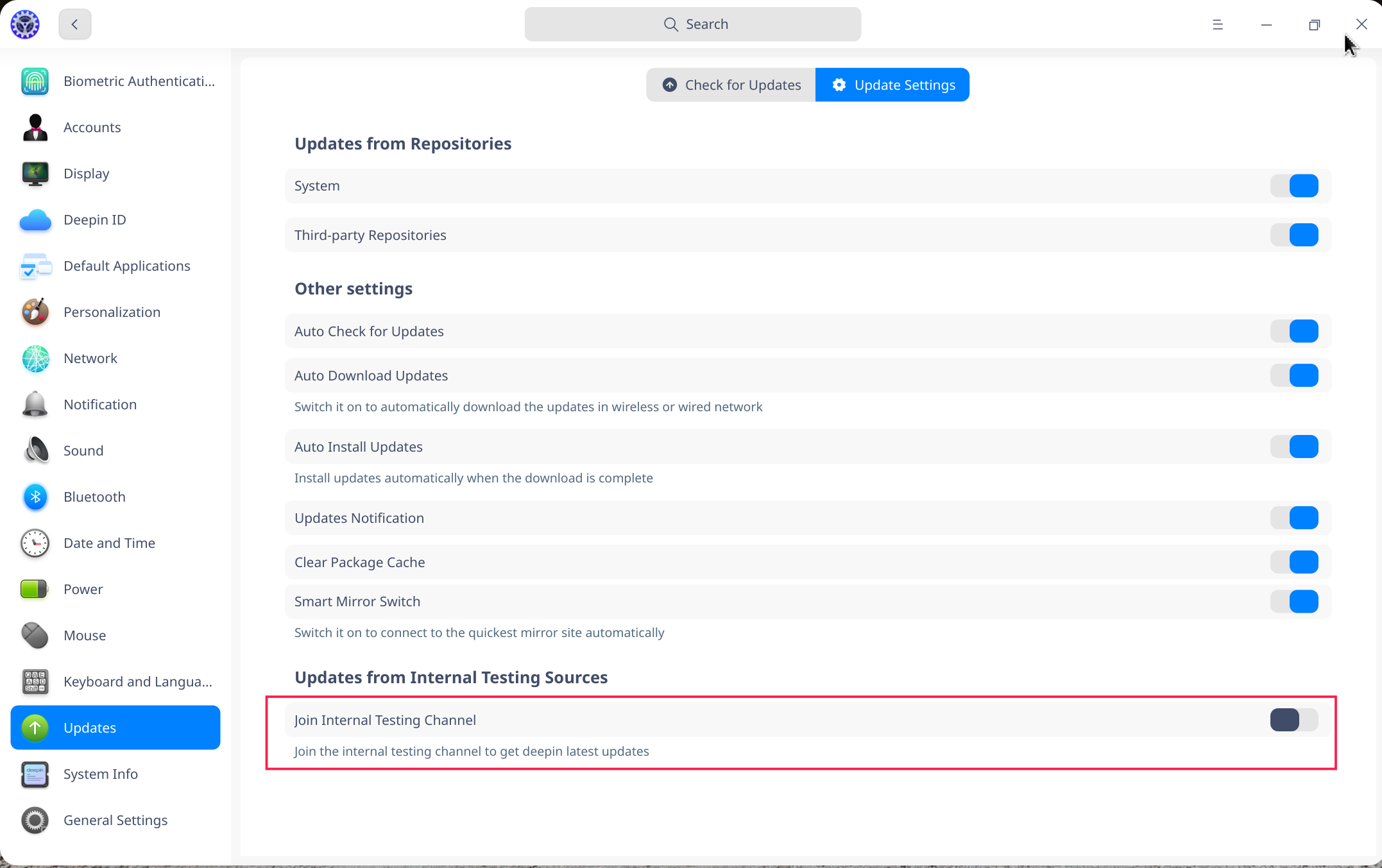Open System Info icon
This screenshot has width=1382, height=868.
tap(35, 774)
